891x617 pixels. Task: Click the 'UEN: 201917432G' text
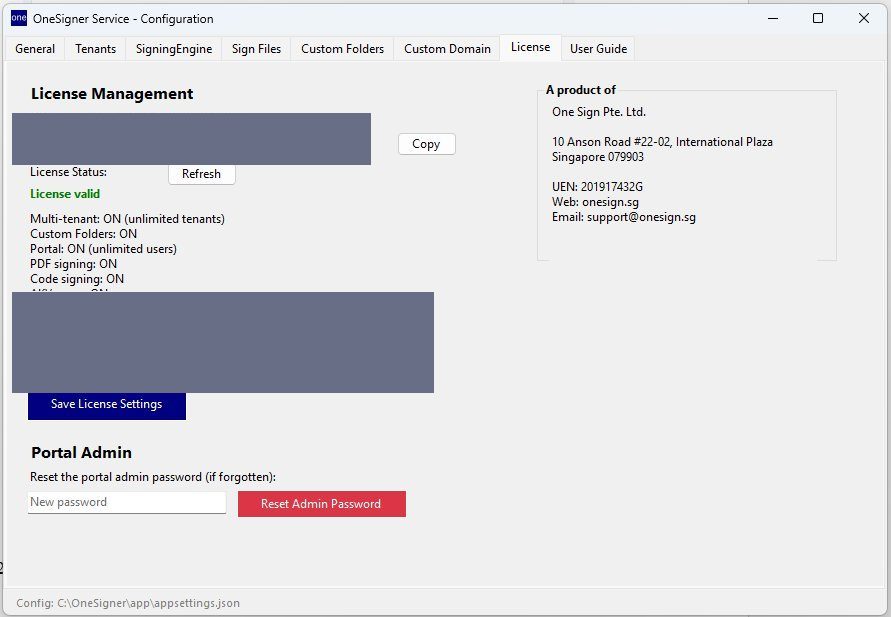pos(597,187)
